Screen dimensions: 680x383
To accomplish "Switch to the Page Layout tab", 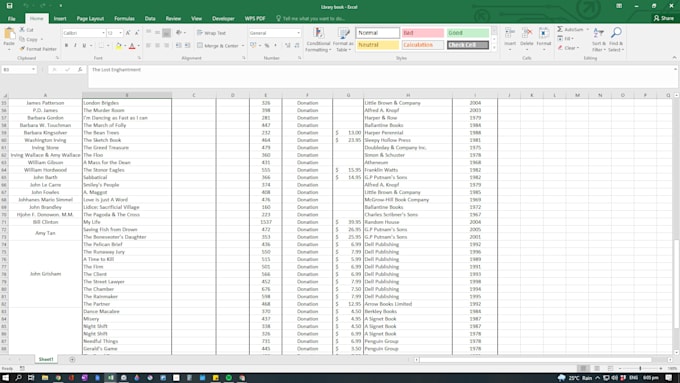I will click(90, 19).
